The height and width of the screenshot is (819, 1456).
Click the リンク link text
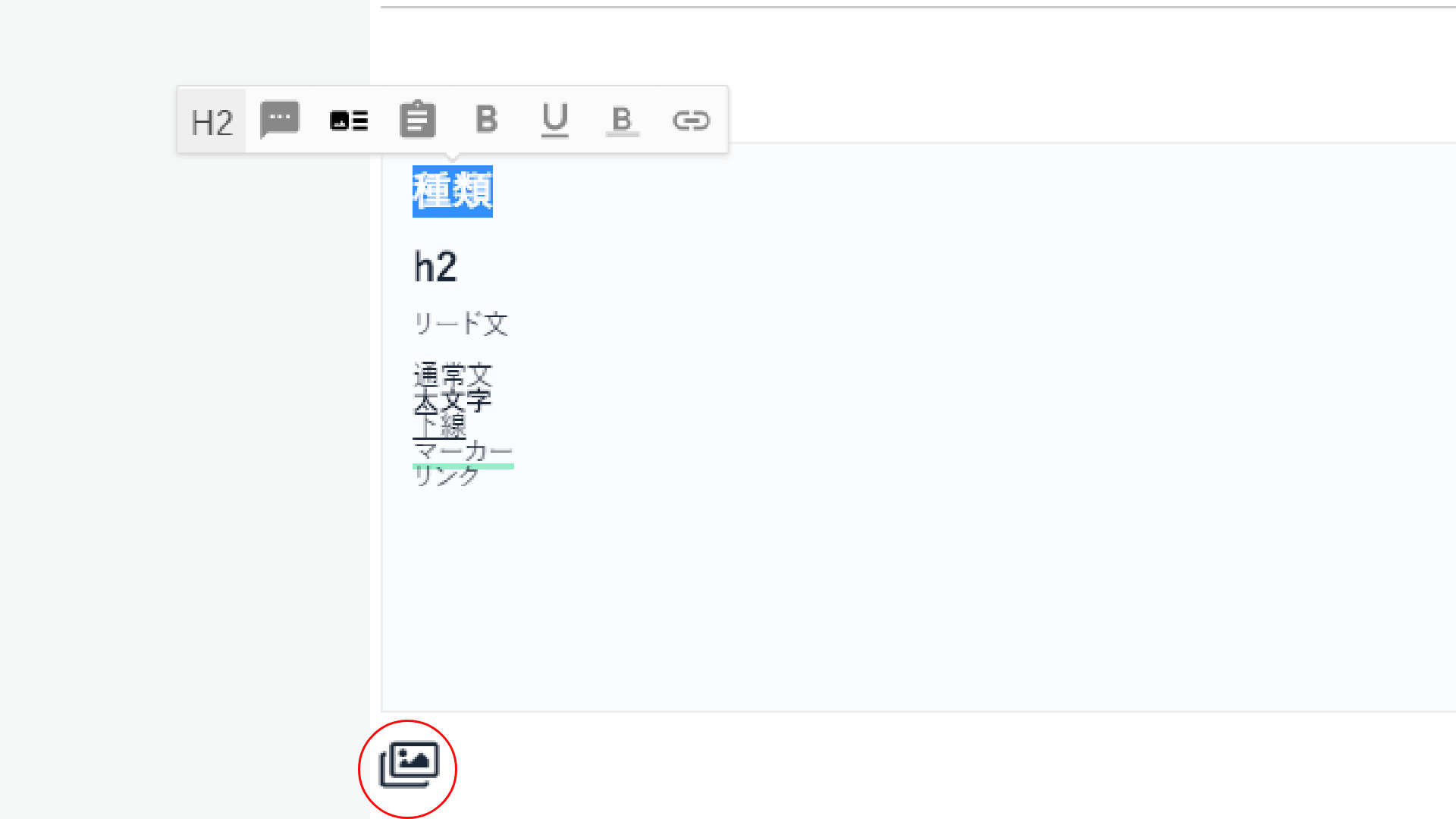[x=446, y=475]
